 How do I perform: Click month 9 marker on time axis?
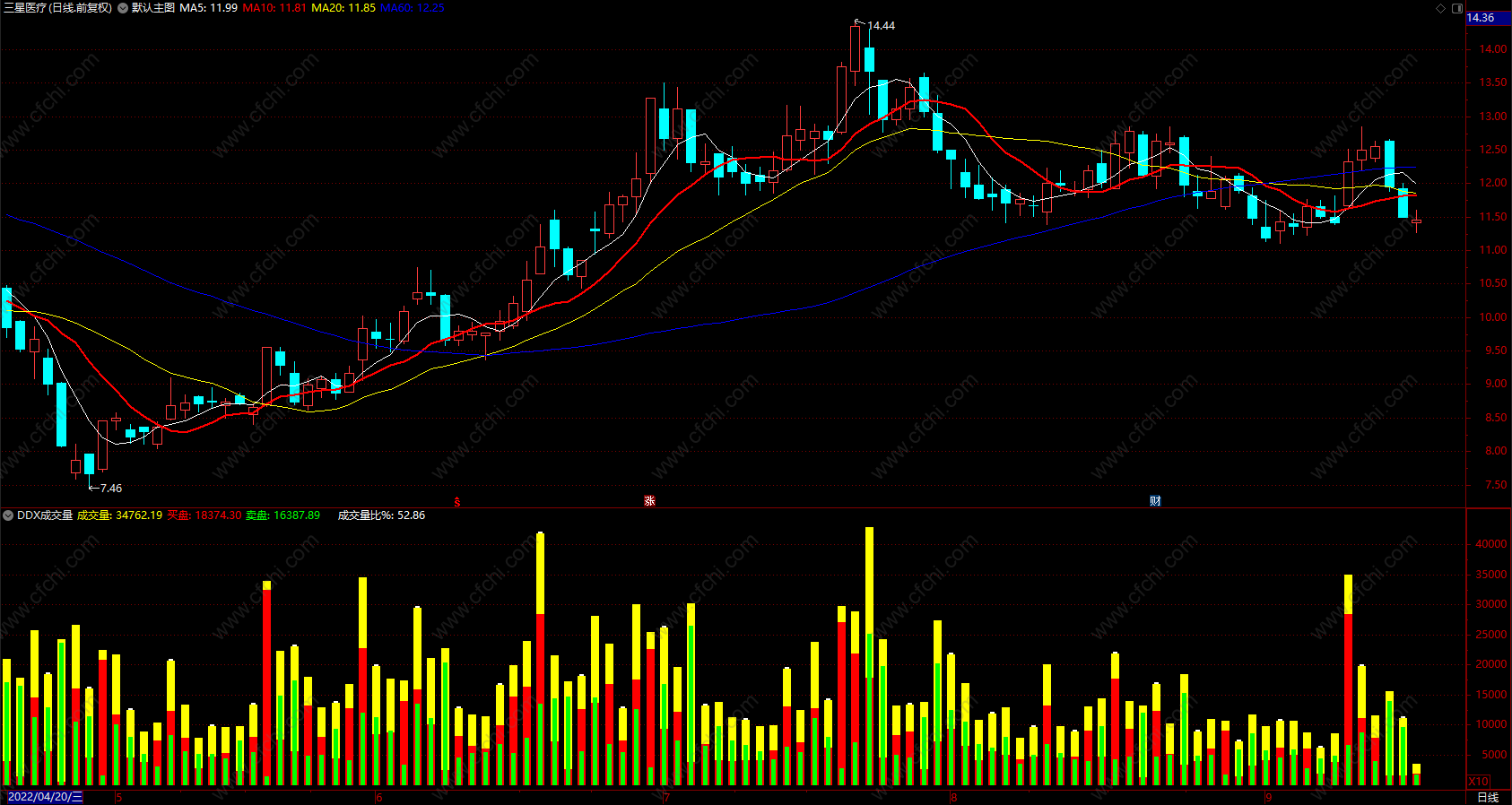pyautogui.click(x=1268, y=798)
